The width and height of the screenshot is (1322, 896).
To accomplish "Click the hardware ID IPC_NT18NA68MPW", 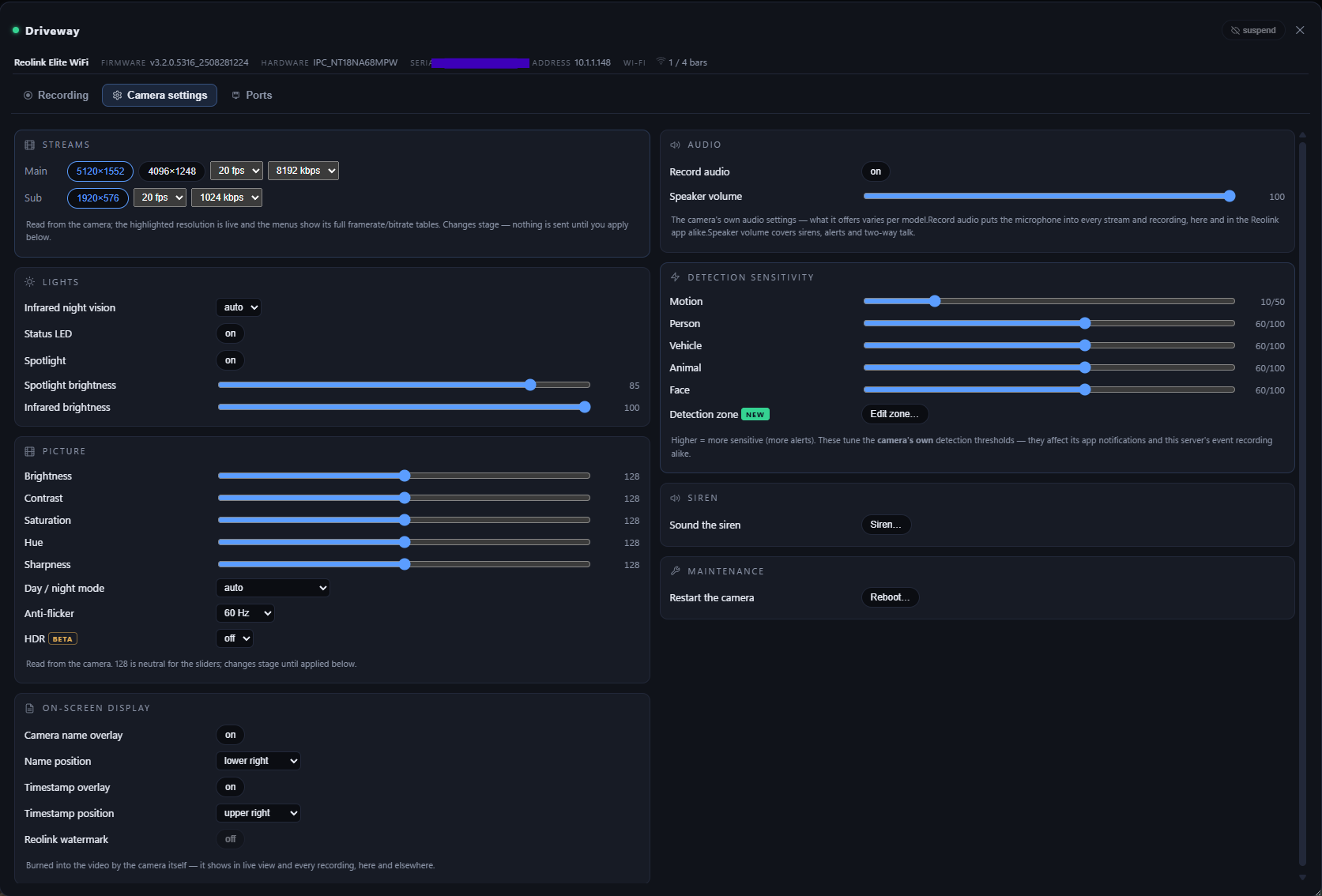I will [356, 62].
